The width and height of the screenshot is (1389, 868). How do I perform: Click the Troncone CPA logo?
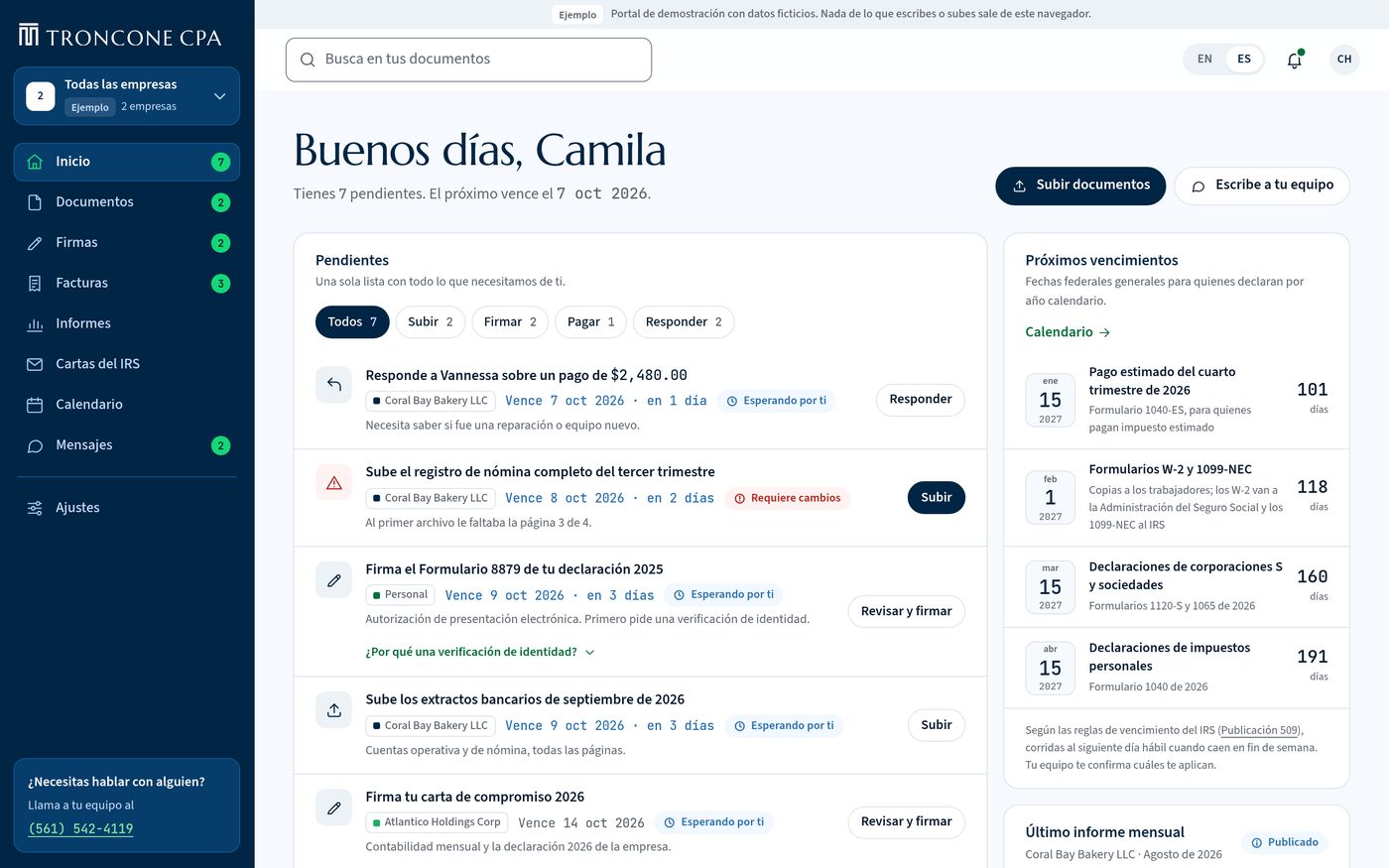[x=120, y=37]
